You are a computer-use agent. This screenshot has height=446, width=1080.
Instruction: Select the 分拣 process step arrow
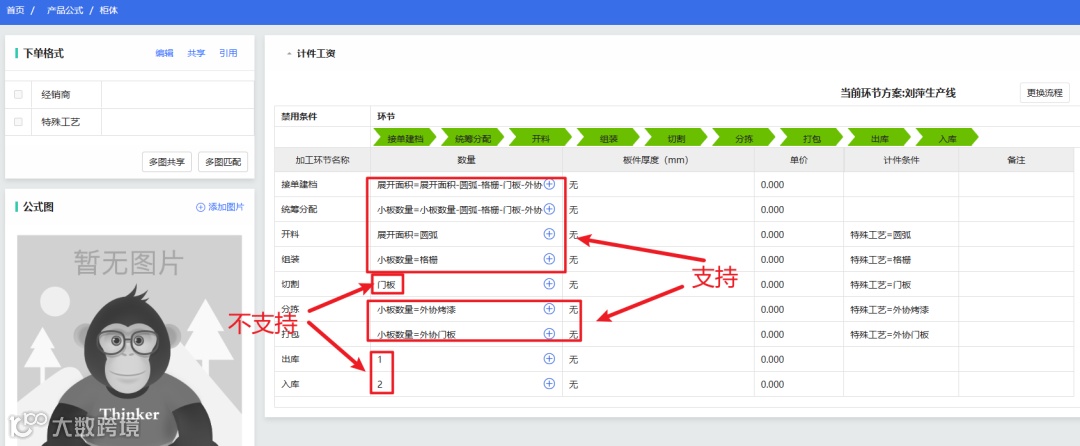(x=744, y=138)
